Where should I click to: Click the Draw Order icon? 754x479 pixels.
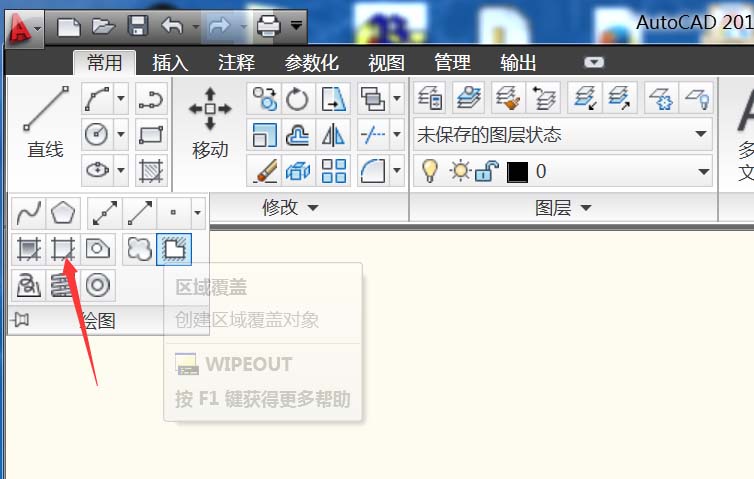pyautogui.click(x=373, y=98)
